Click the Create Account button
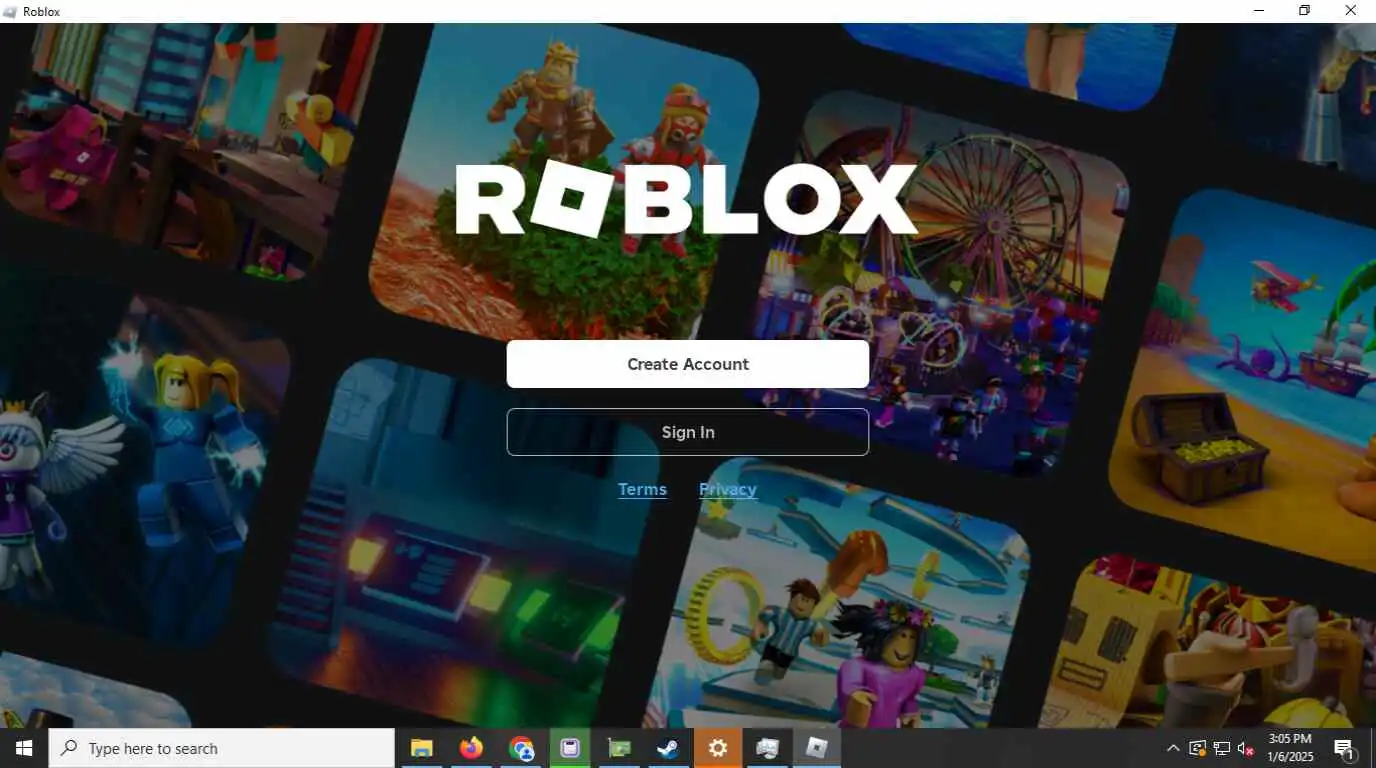Screen dimensions: 1376x768 click(x=687, y=364)
